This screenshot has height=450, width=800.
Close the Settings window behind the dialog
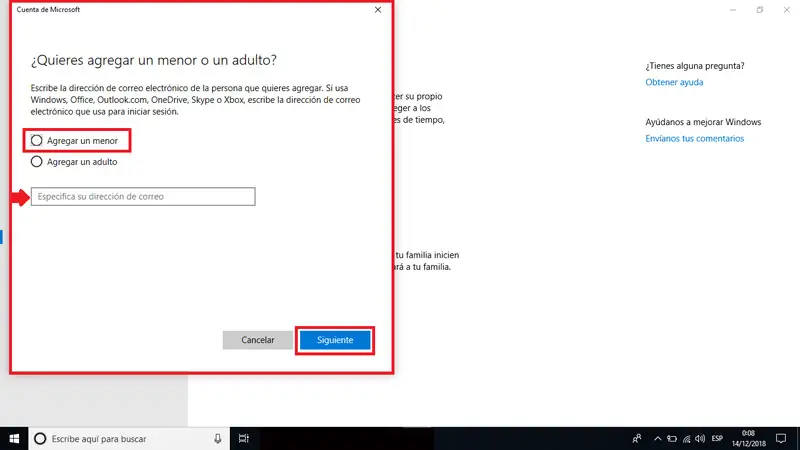click(787, 10)
